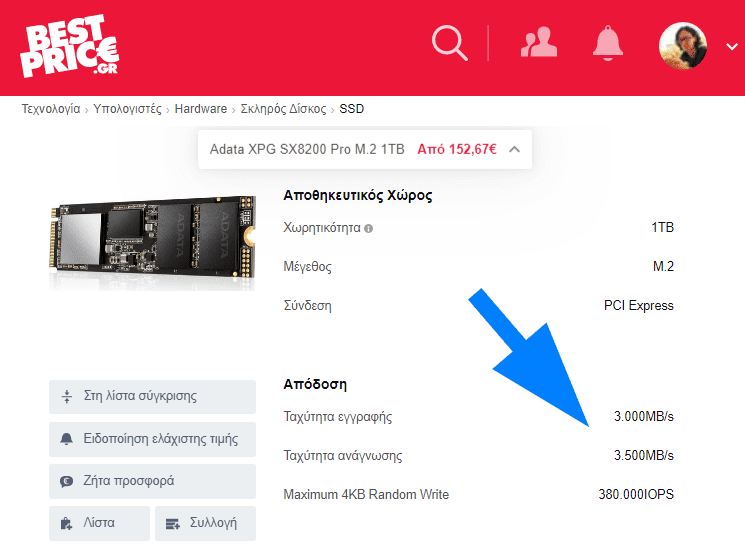The height and width of the screenshot is (552, 745).
Task: Select the 3.500MB/s read speed value
Action: tap(644, 456)
